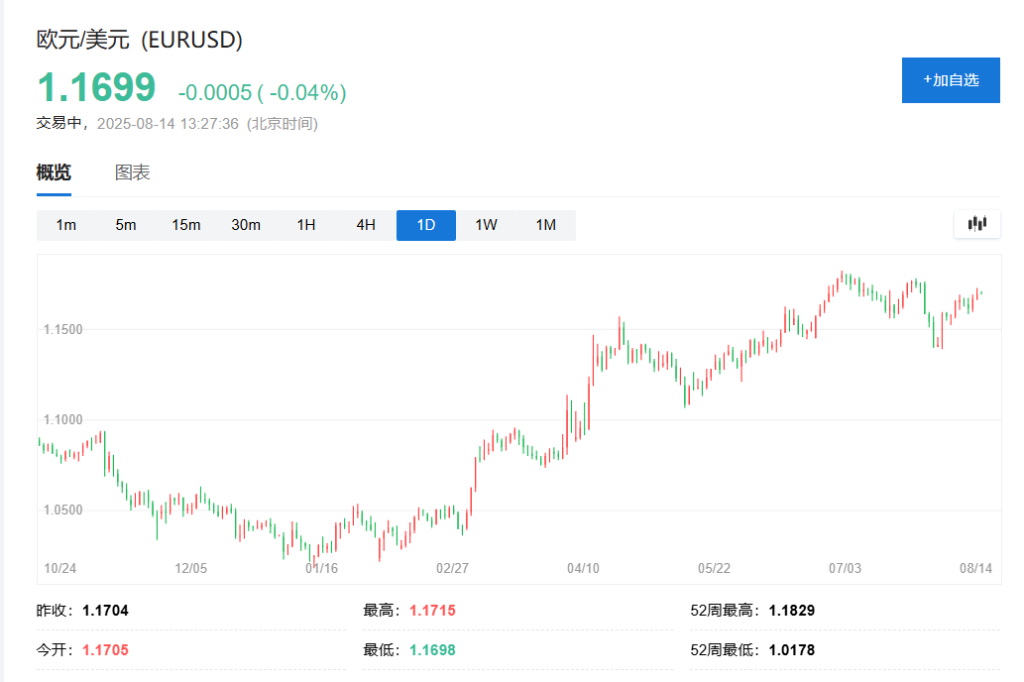The height and width of the screenshot is (682, 1024).
Task: Click the candlestick chart type icon
Action: point(977,224)
